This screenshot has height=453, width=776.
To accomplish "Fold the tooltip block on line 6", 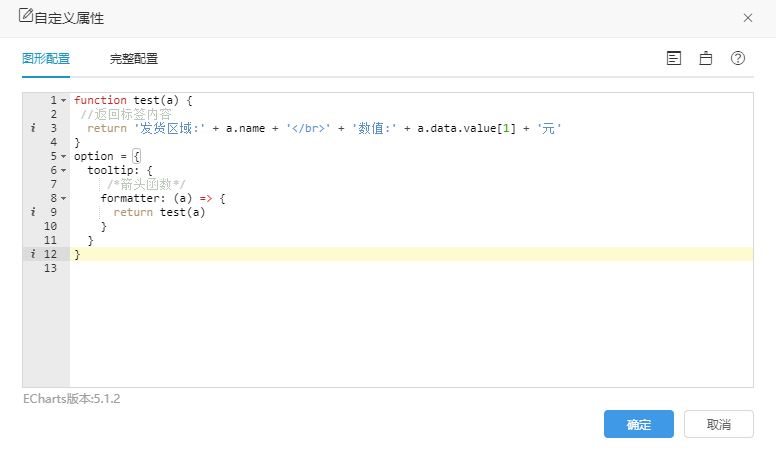I will [63, 170].
